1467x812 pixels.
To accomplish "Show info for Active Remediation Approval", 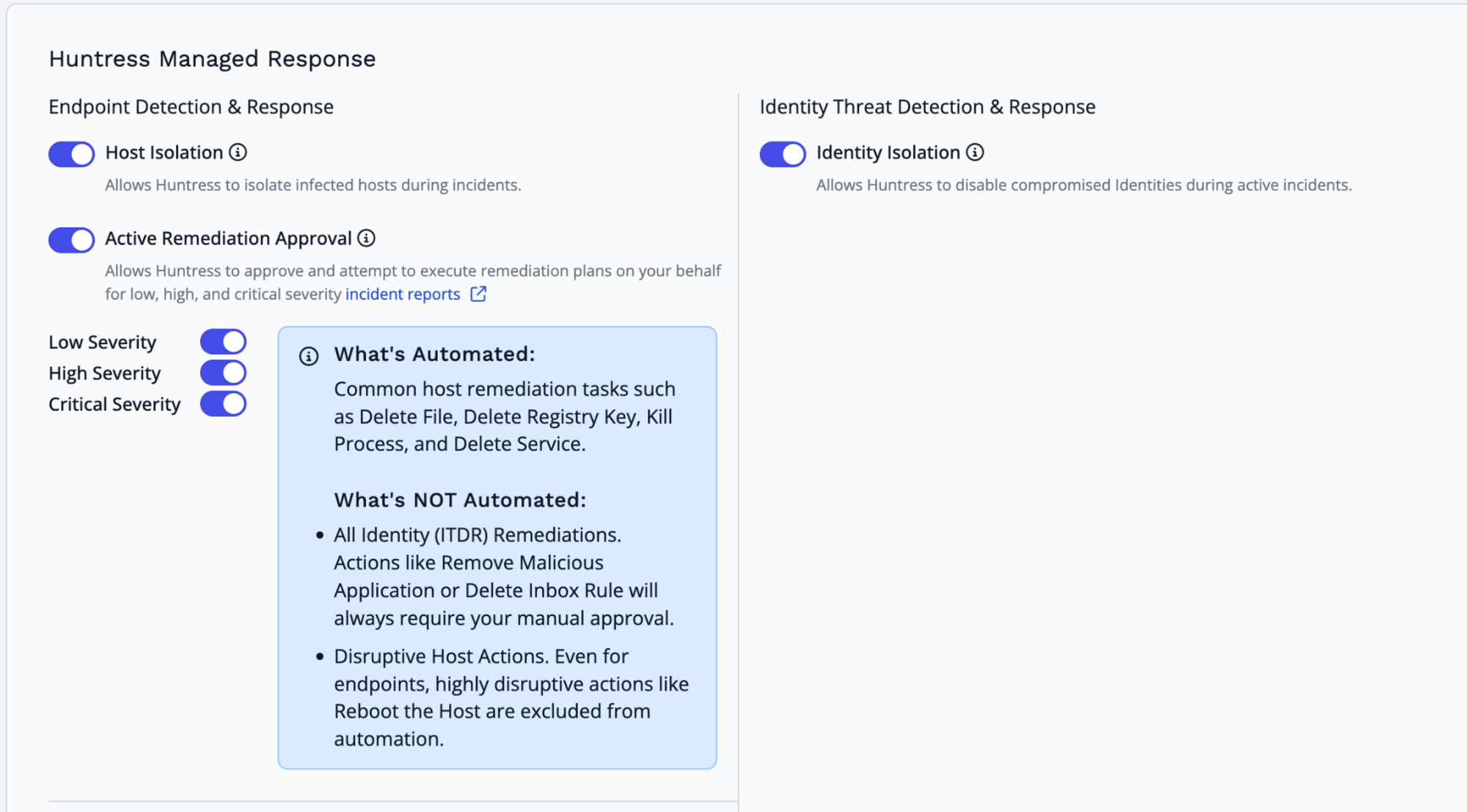I will [366, 238].
